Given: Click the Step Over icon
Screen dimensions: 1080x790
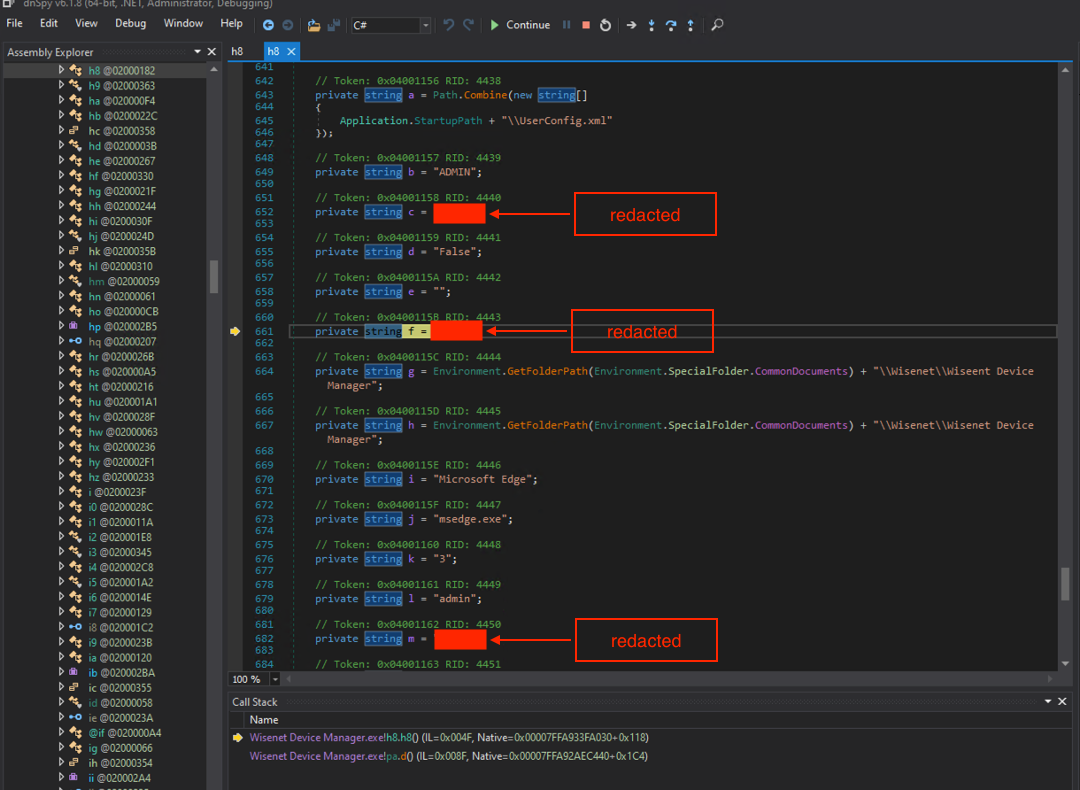Looking at the screenshot, I should [x=671, y=25].
